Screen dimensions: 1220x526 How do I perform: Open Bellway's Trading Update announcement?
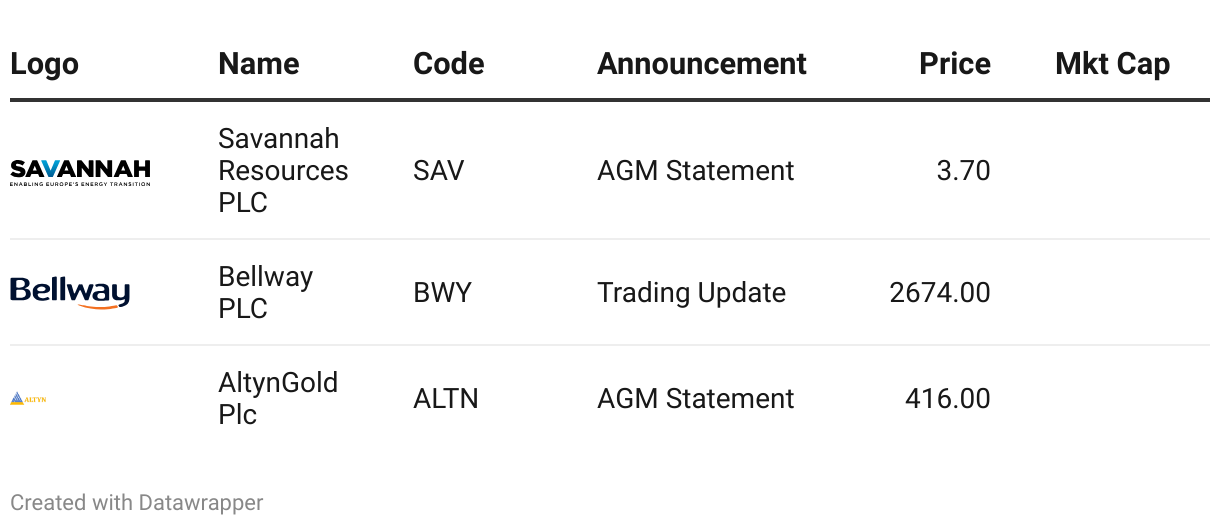[x=691, y=293]
